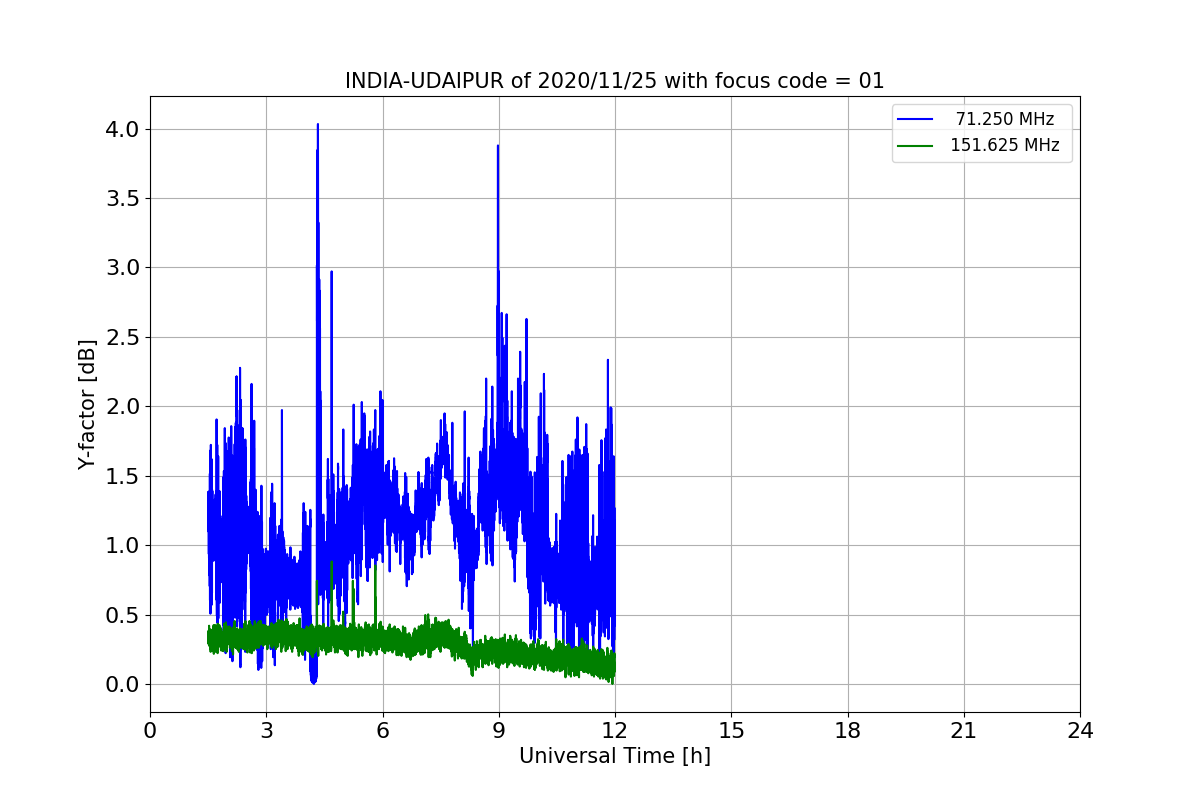Screen dimensions: 1200x800
Task: Click y-axis tick label 1.0
Action: pos(124,546)
